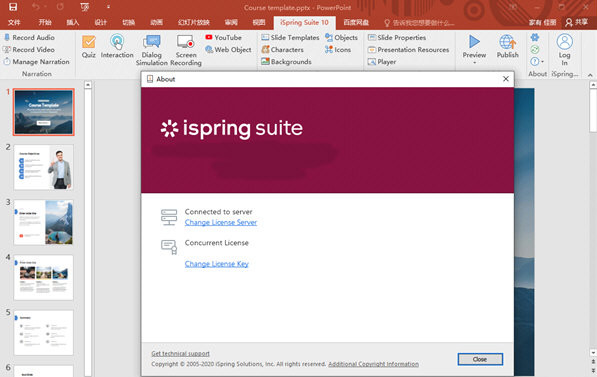The image size is (597, 377).
Task: Click the Log In account icon
Action: [x=564, y=42]
